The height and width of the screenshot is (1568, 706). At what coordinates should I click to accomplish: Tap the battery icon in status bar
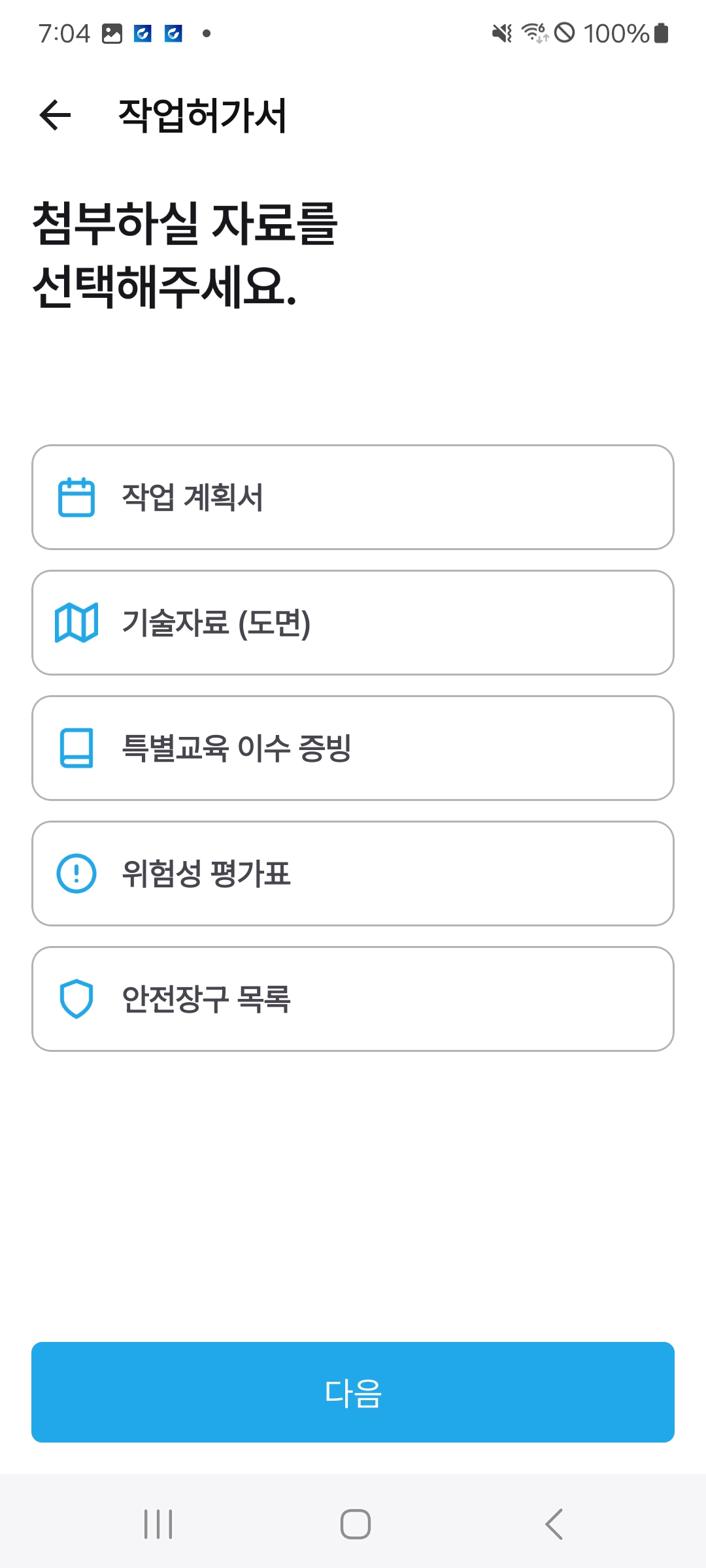[x=662, y=33]
